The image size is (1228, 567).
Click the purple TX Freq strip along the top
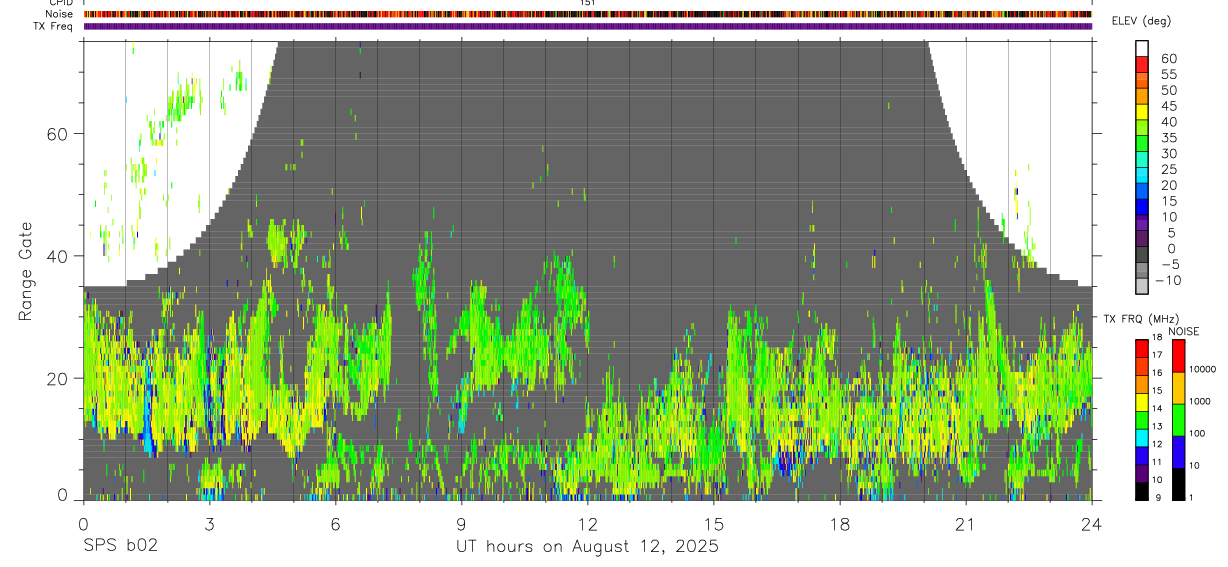tap(588, 26)
